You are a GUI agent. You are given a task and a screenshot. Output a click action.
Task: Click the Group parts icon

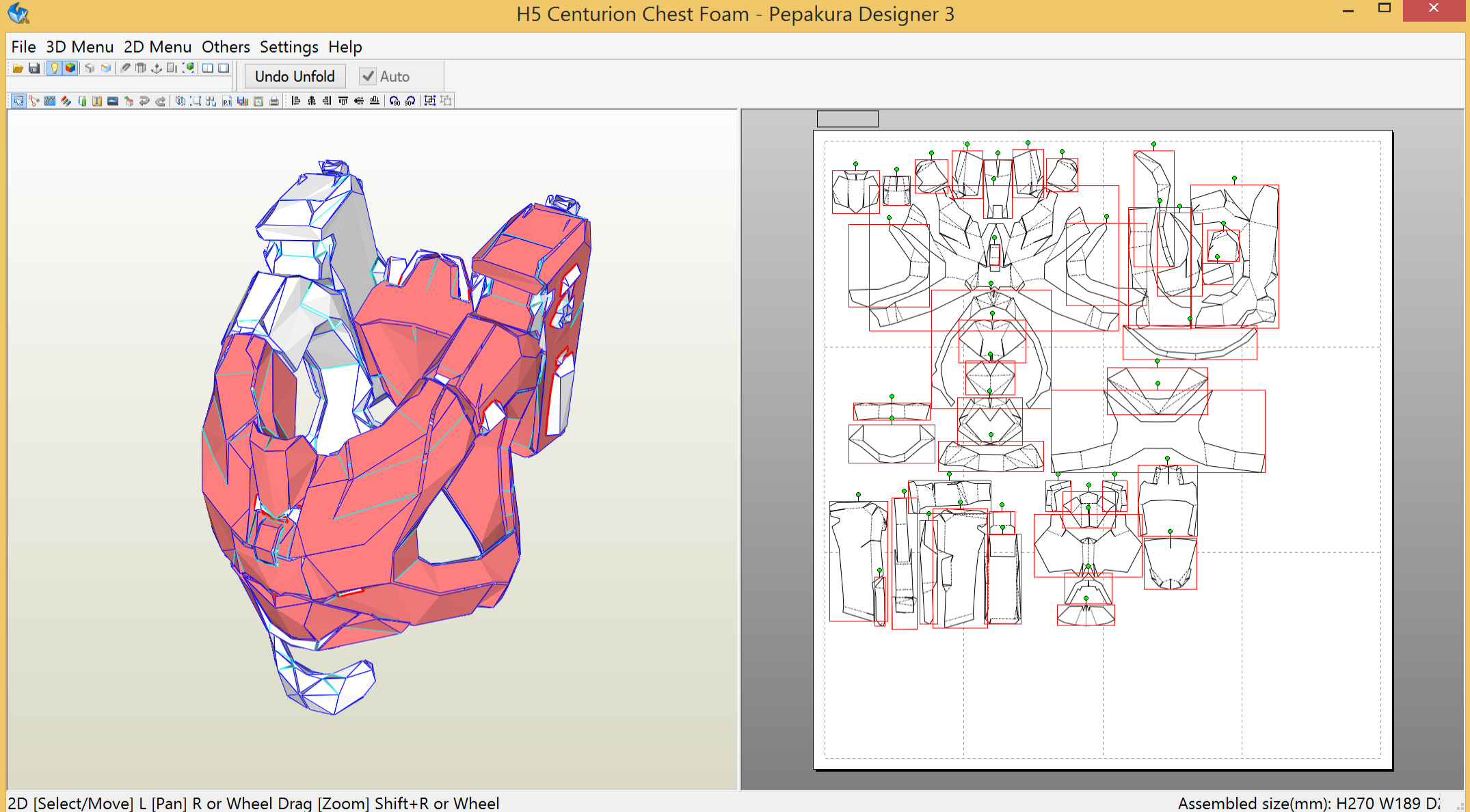(430, 101)
